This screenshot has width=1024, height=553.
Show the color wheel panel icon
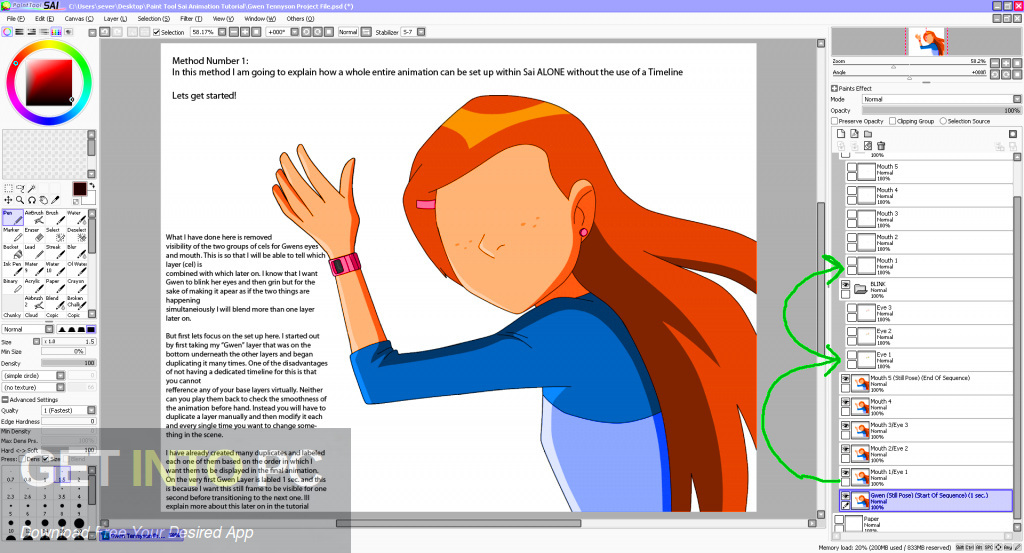coord(7,31)
